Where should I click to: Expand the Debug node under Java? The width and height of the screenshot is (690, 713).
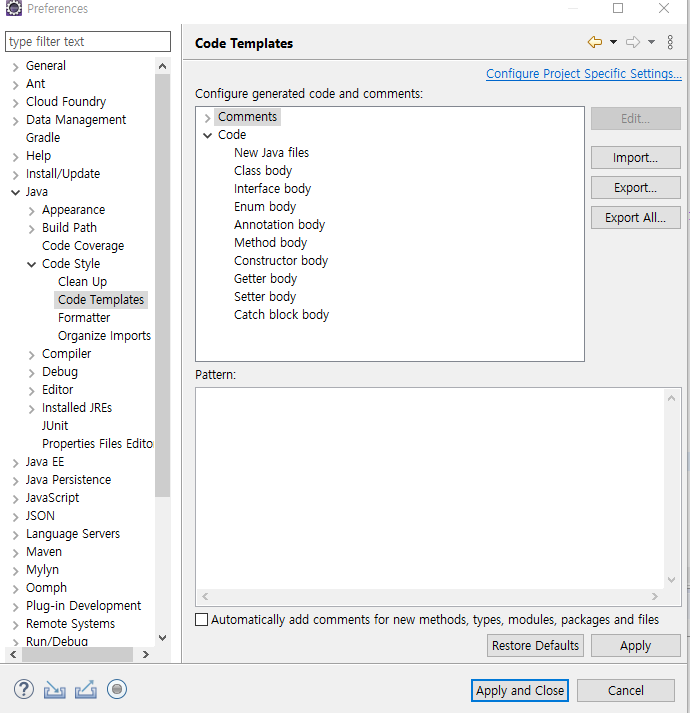pyautogui.click(x=31, y=373)
